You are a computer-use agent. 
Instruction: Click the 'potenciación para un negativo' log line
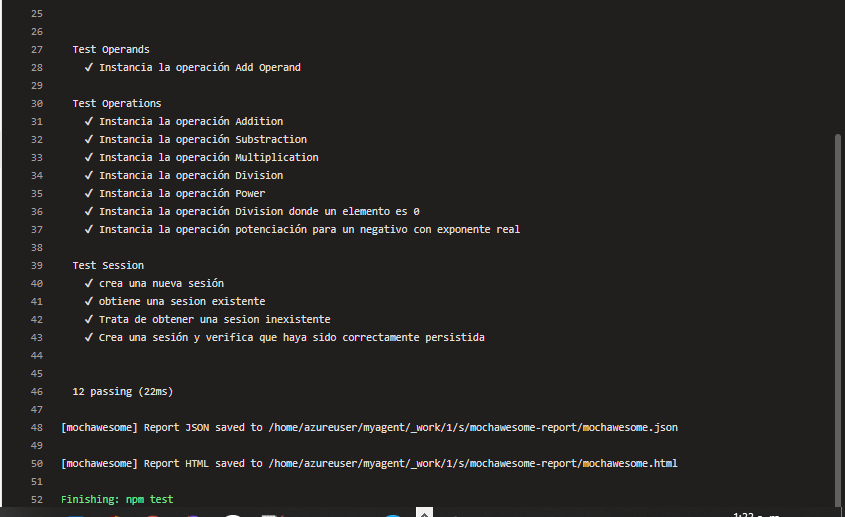click(x=302, y=230)
